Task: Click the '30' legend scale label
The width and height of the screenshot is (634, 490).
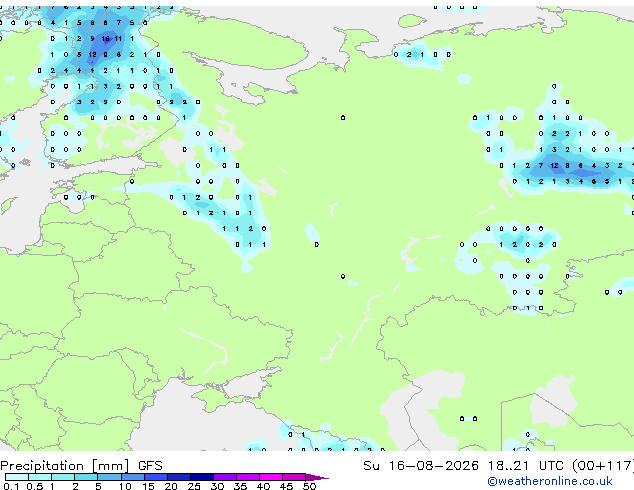Action: pos(217,486)
